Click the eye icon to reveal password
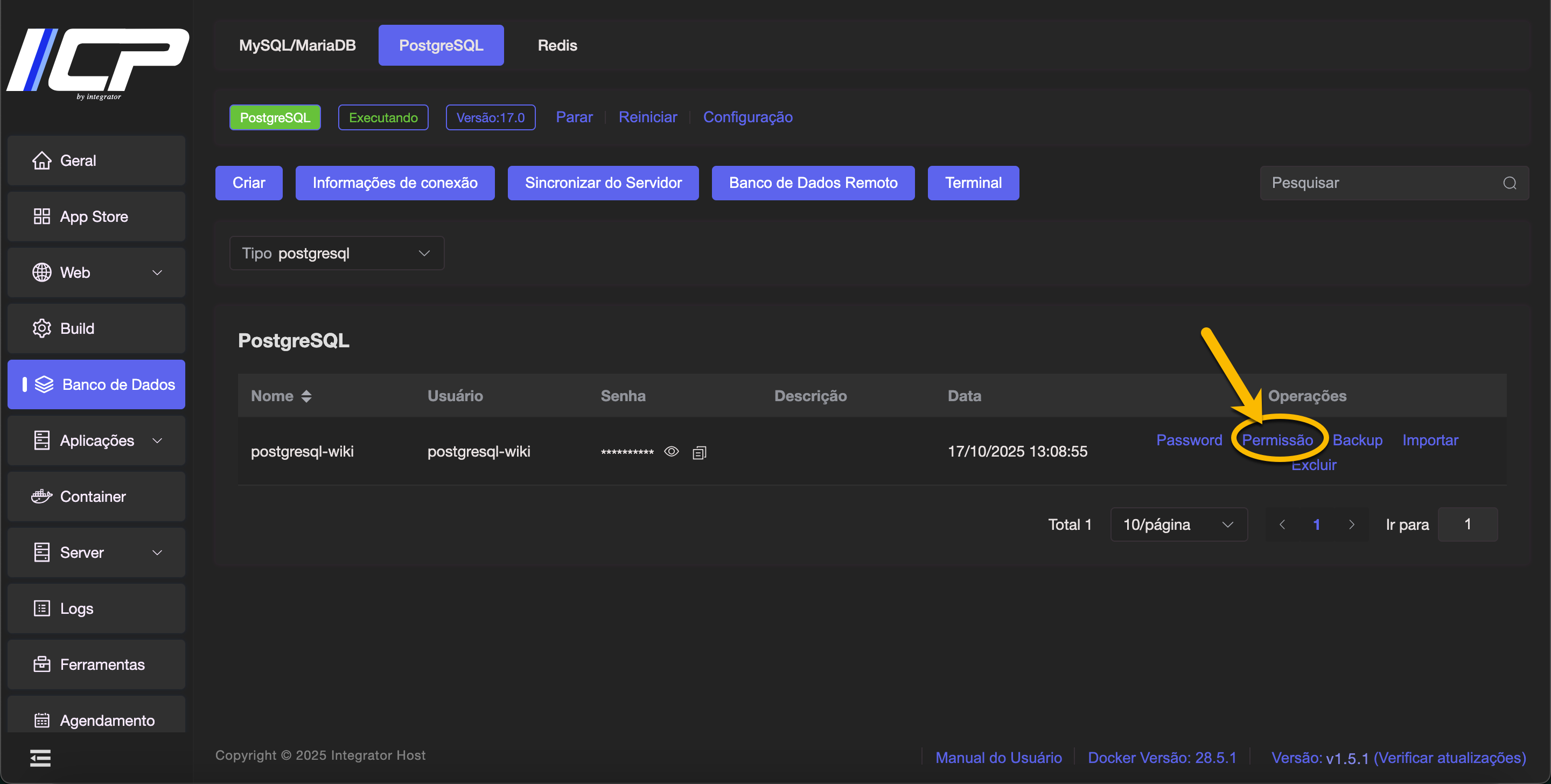1551x784 pixels. 672,452
